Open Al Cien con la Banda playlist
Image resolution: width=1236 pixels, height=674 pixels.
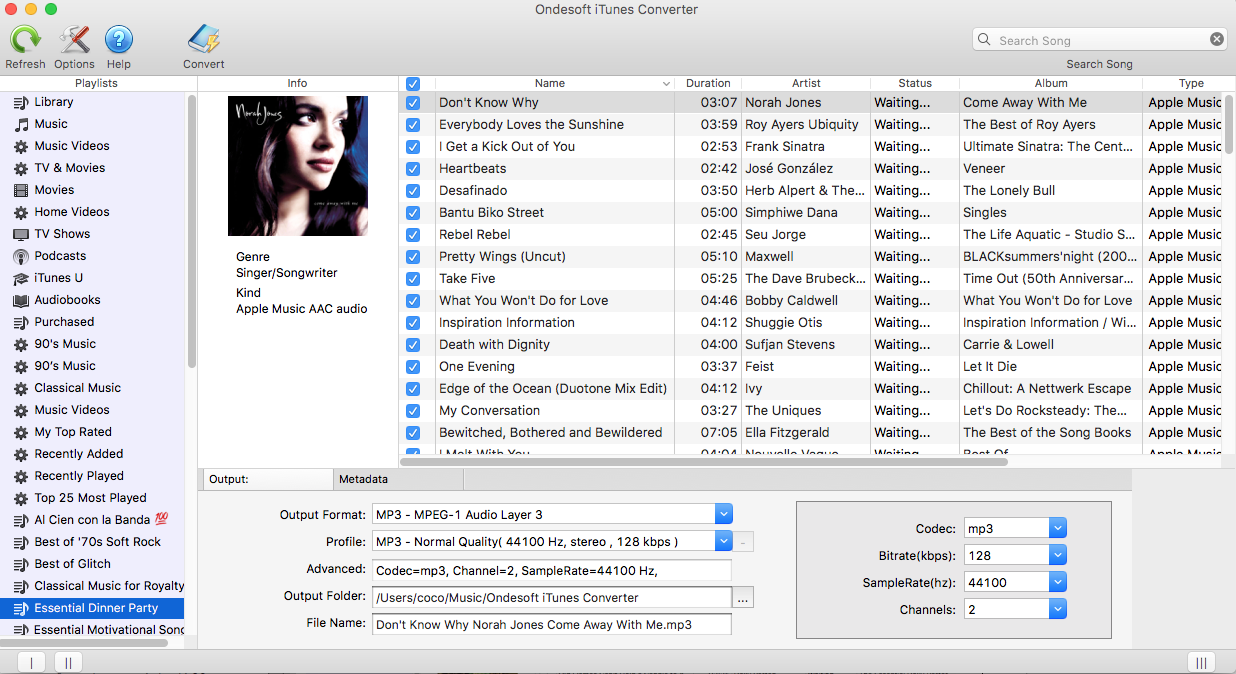pos(92,520)
